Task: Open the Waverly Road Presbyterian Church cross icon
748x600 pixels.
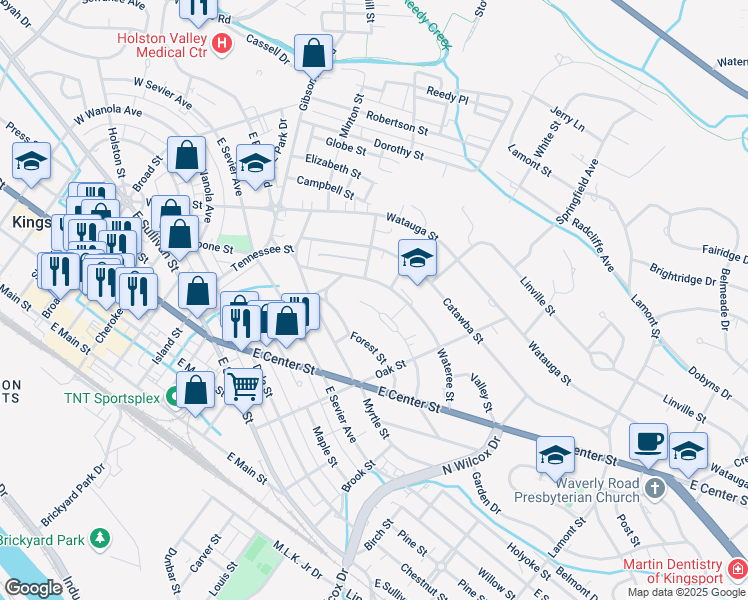Action: click(655, 489)
